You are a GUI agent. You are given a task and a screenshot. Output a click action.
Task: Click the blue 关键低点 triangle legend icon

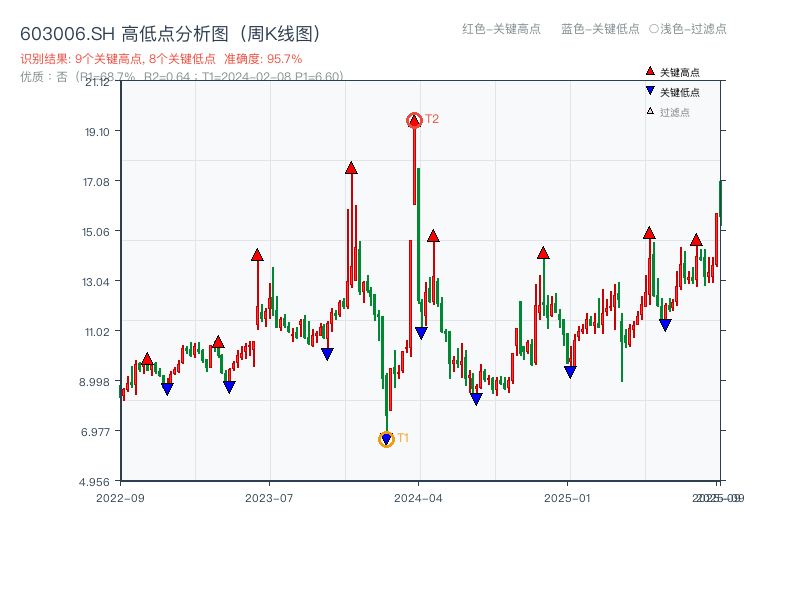(x=648, y=90)
